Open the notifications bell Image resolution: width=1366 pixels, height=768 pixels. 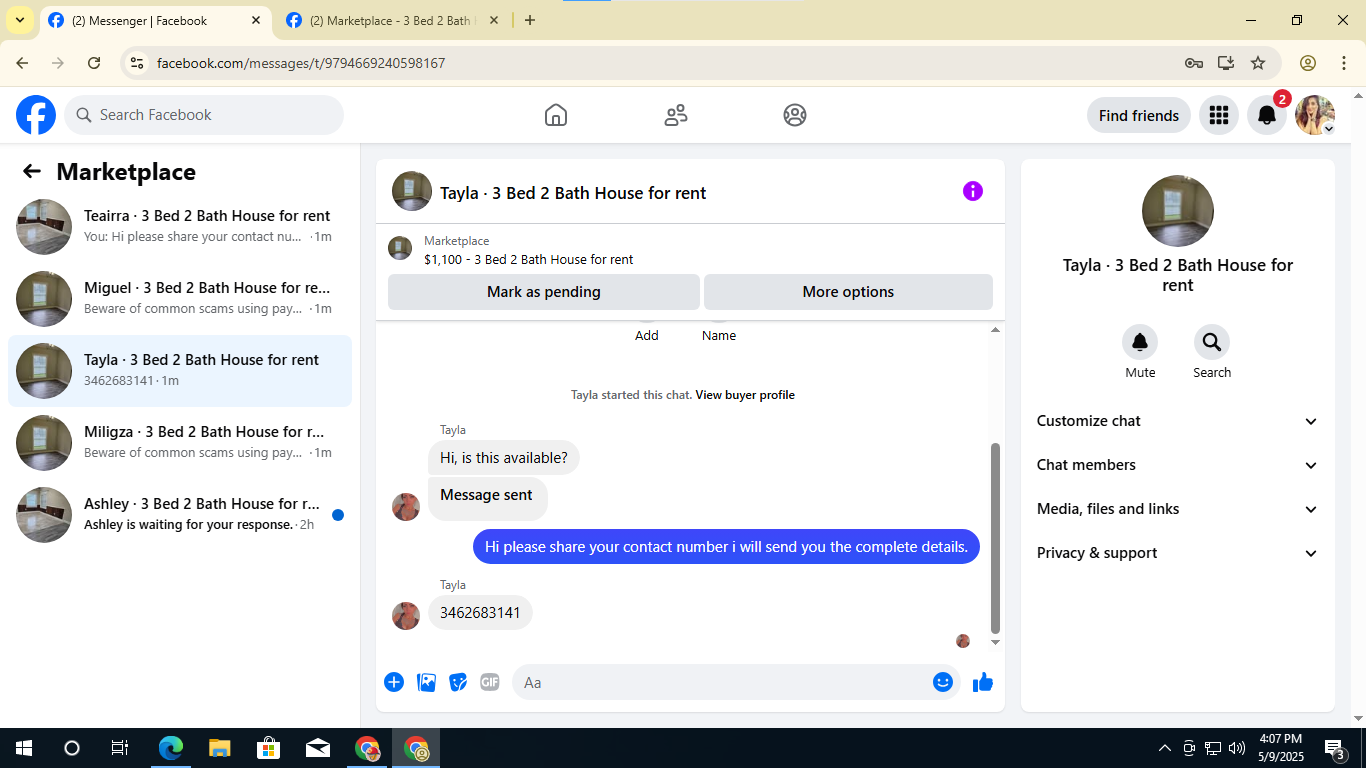[1266, 115]
